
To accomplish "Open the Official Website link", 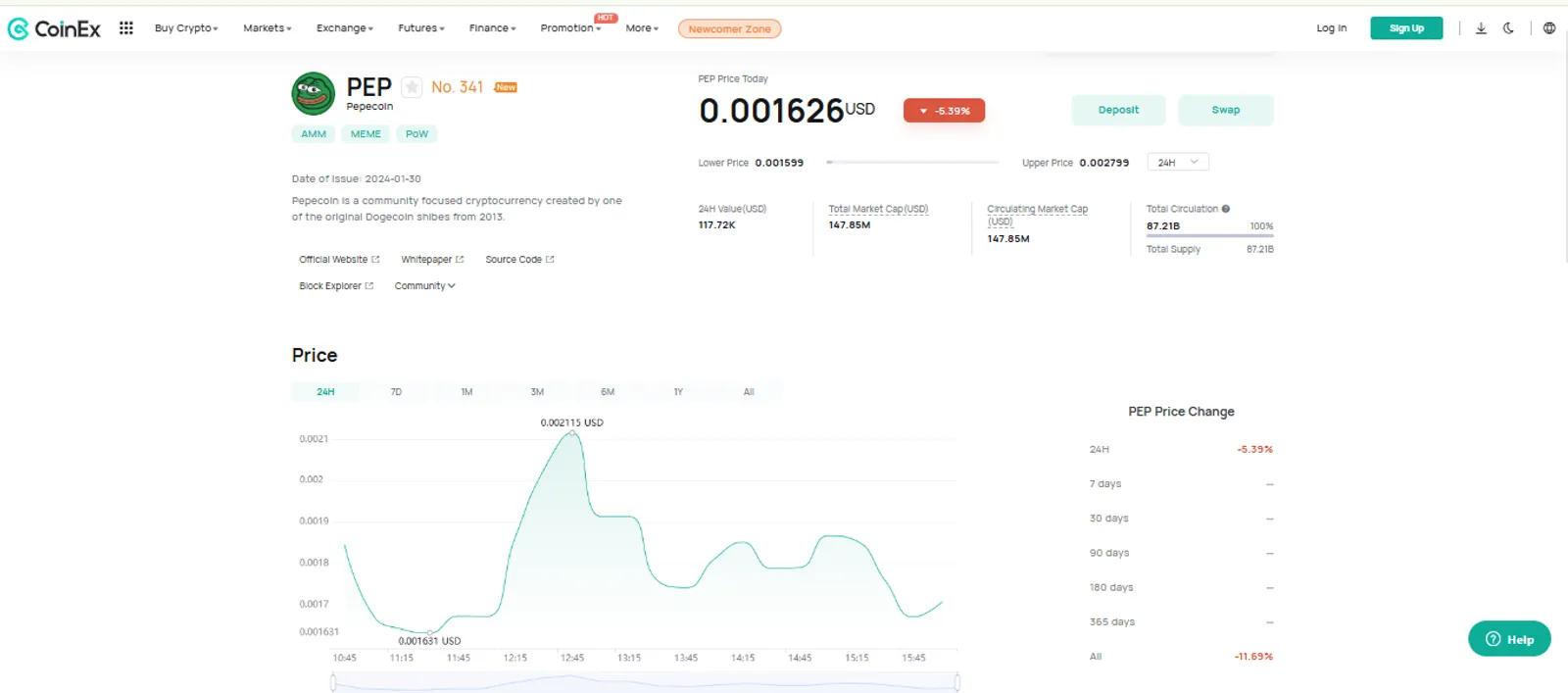I will tap(339, 260).
